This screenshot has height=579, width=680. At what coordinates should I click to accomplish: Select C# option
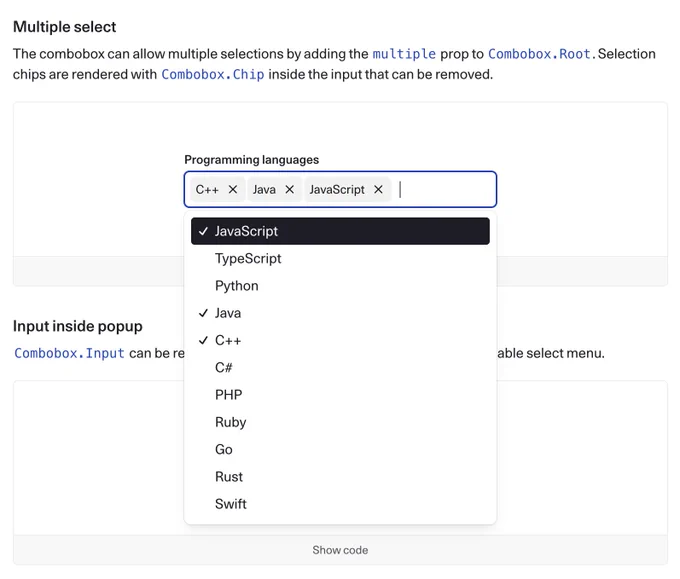[340, 368]
